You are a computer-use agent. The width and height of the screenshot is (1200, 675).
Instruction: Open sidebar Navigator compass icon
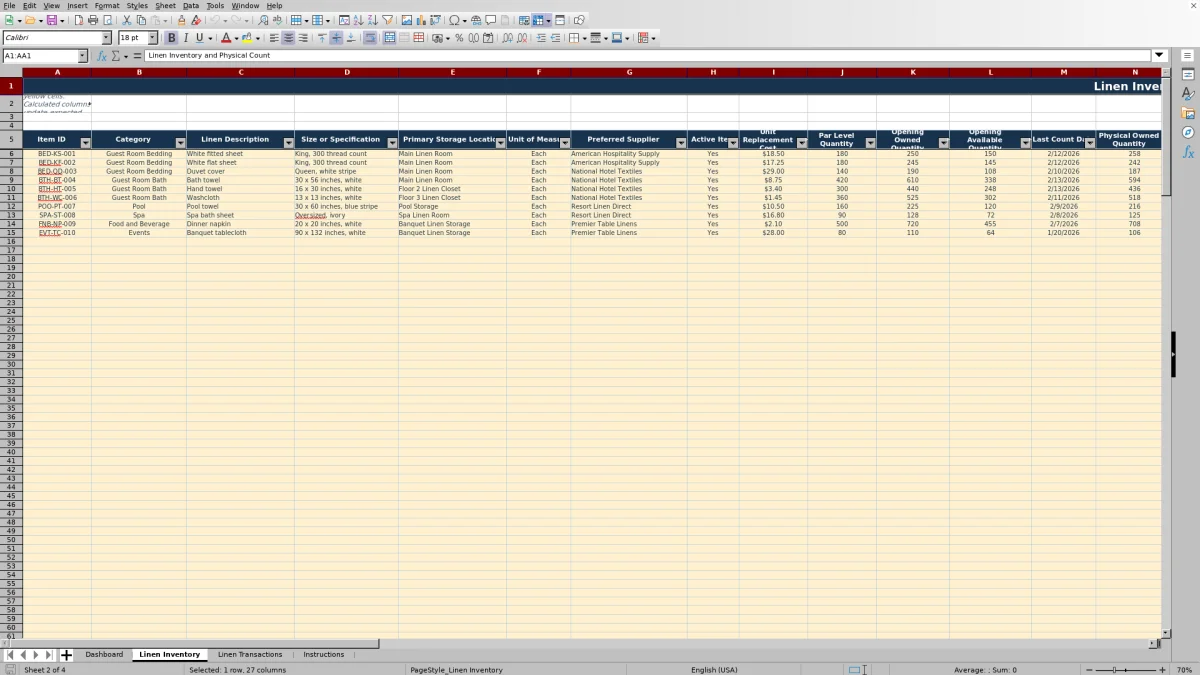pyautogui.click(x=1188, y=132)
